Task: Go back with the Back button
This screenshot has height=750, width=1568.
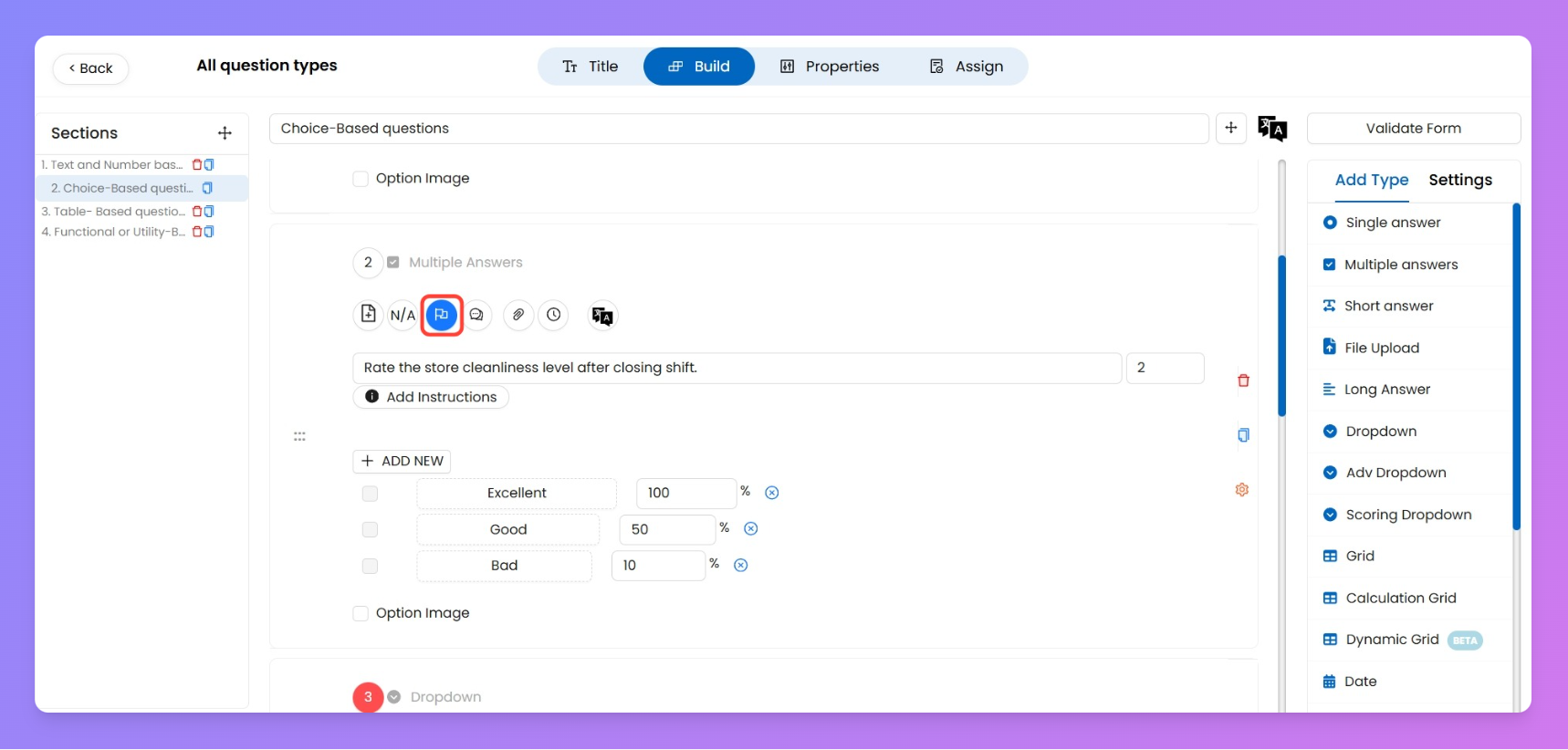Action: pyautogui.click(x=90, y=68)
